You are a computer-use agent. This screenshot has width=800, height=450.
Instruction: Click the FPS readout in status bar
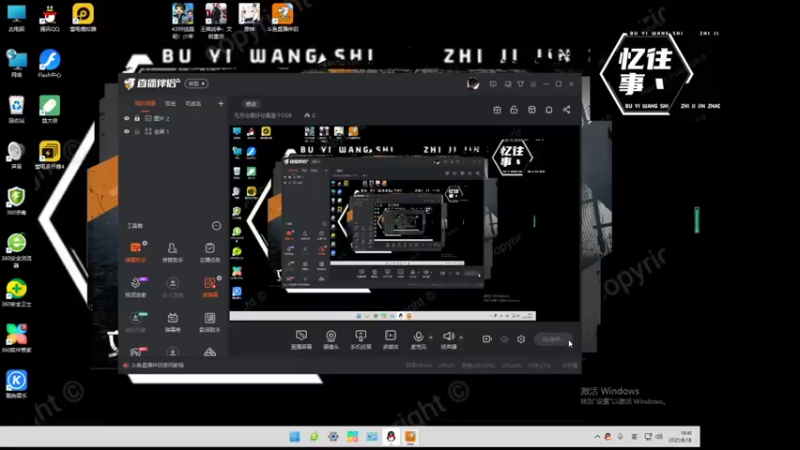[446, 365]
